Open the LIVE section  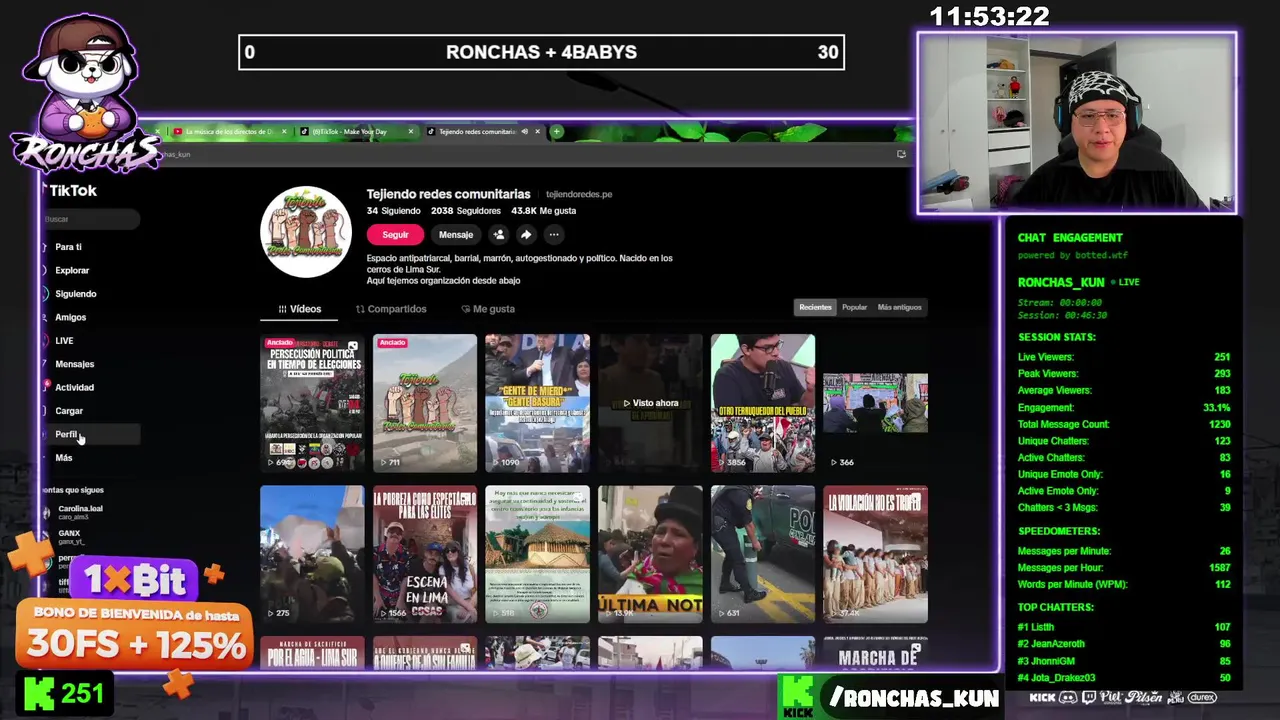[x=64, y=341]
